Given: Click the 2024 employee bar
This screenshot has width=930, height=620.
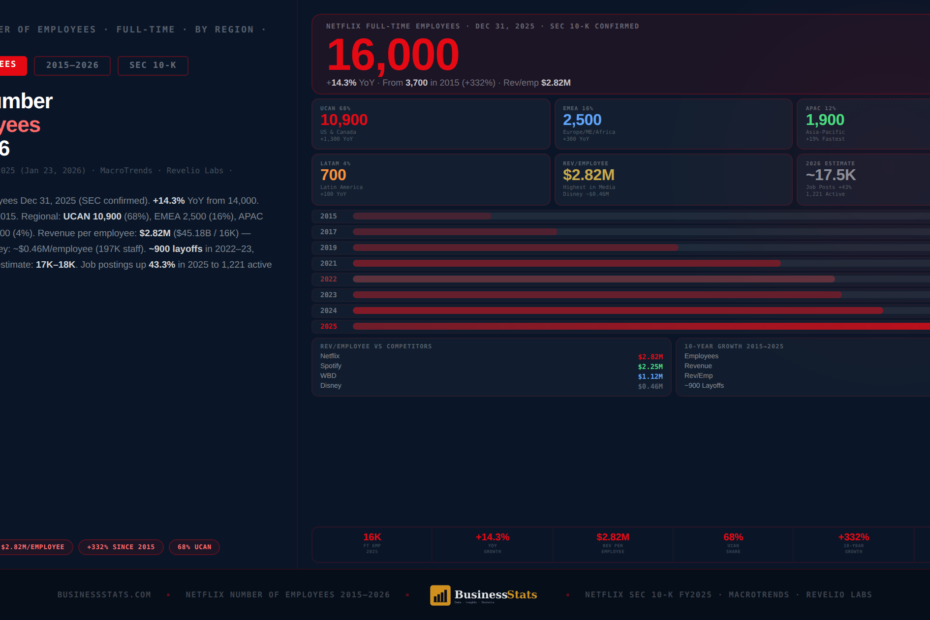Looking at the screenshot, I should tap(618, 310).
